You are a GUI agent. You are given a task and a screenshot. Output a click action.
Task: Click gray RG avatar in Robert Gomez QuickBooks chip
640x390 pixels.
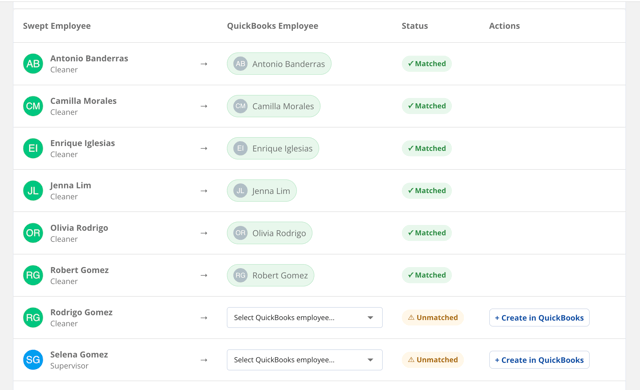(x=240, y=275)
